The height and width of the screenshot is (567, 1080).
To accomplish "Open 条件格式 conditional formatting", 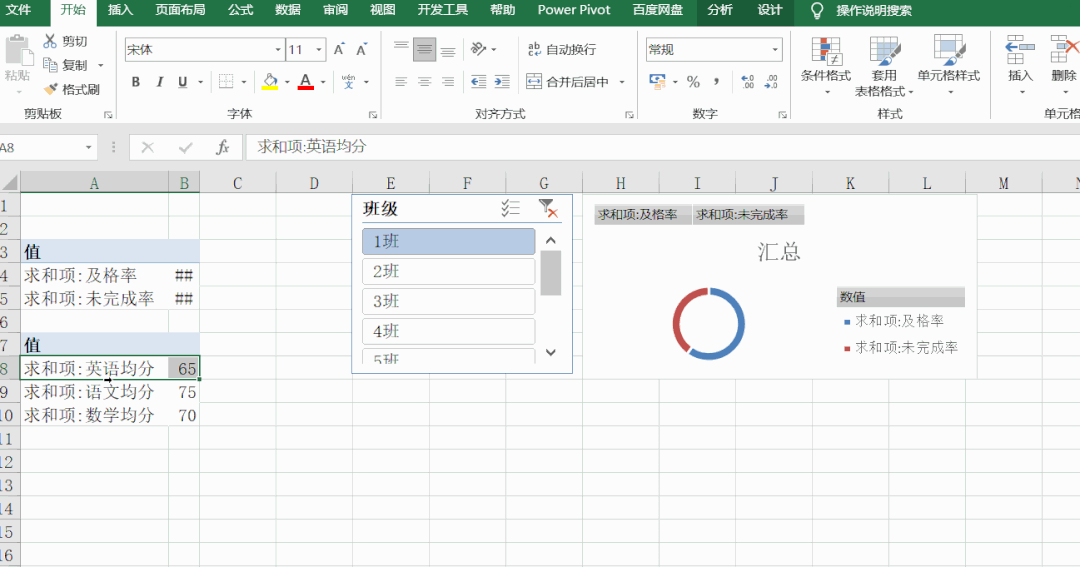I will [826, 65].
